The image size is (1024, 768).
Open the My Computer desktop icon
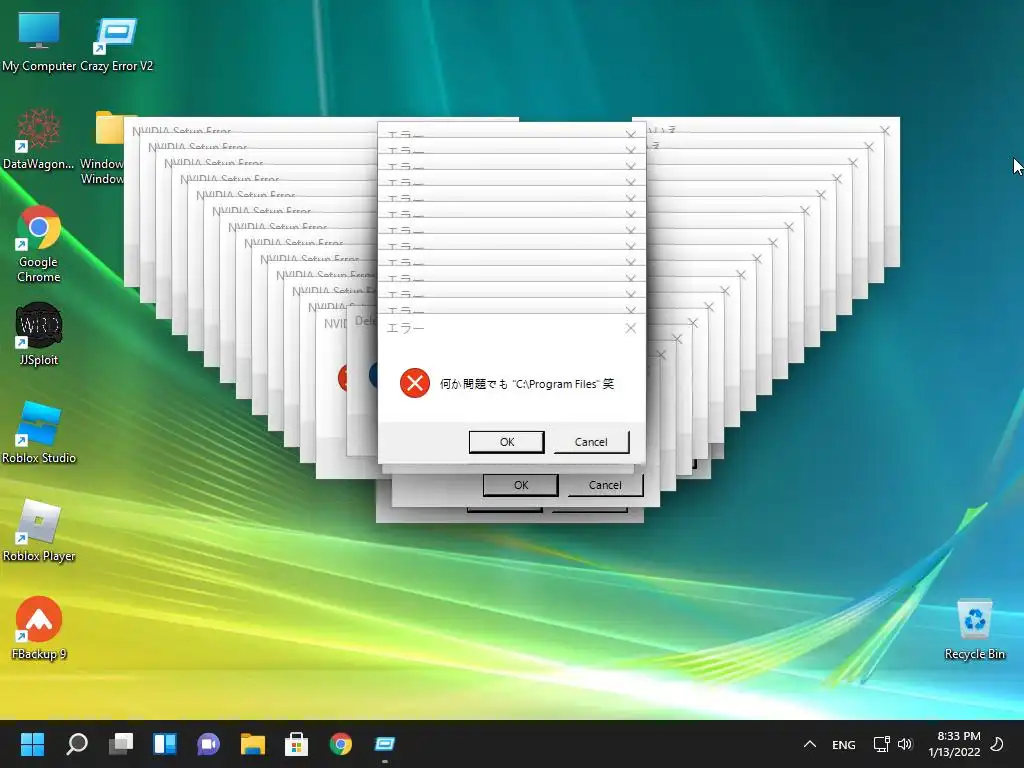tap(39, 41)
